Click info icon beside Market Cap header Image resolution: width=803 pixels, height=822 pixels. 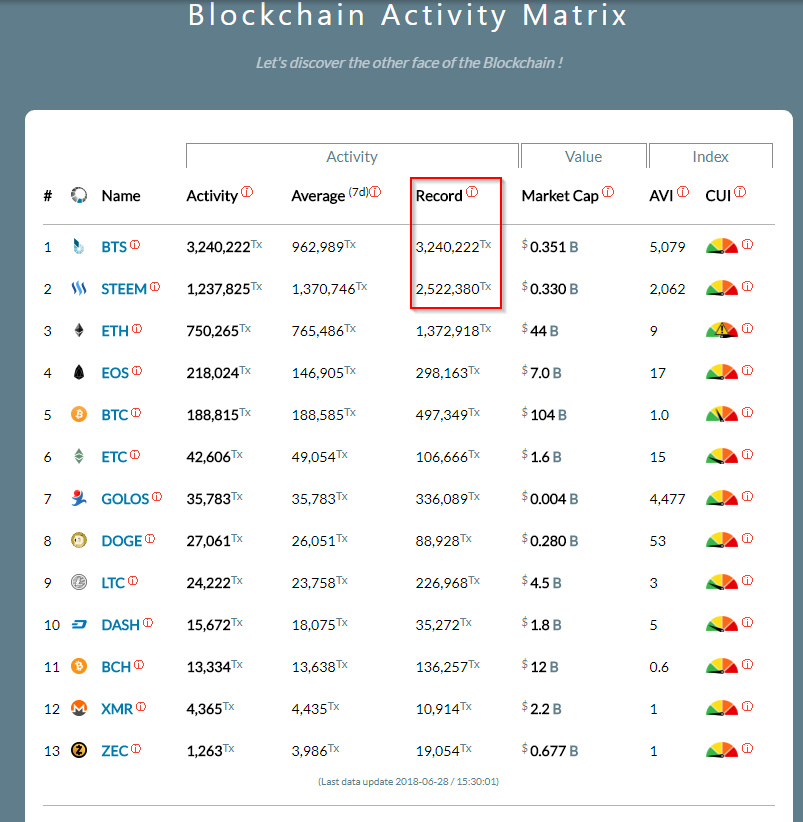tap(607, 192)
